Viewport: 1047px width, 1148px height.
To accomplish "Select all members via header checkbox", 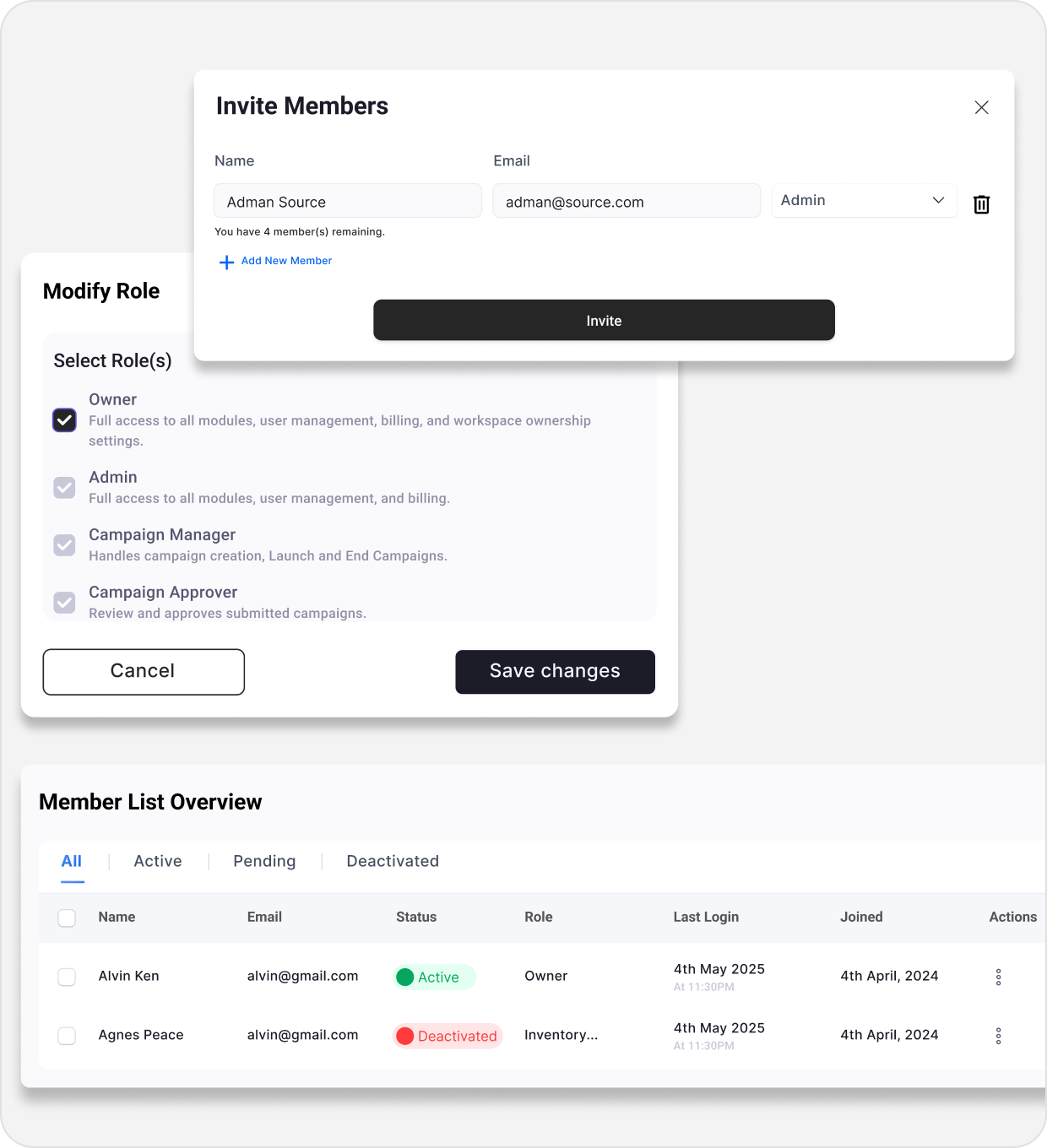I will click(x=67, y=918).
